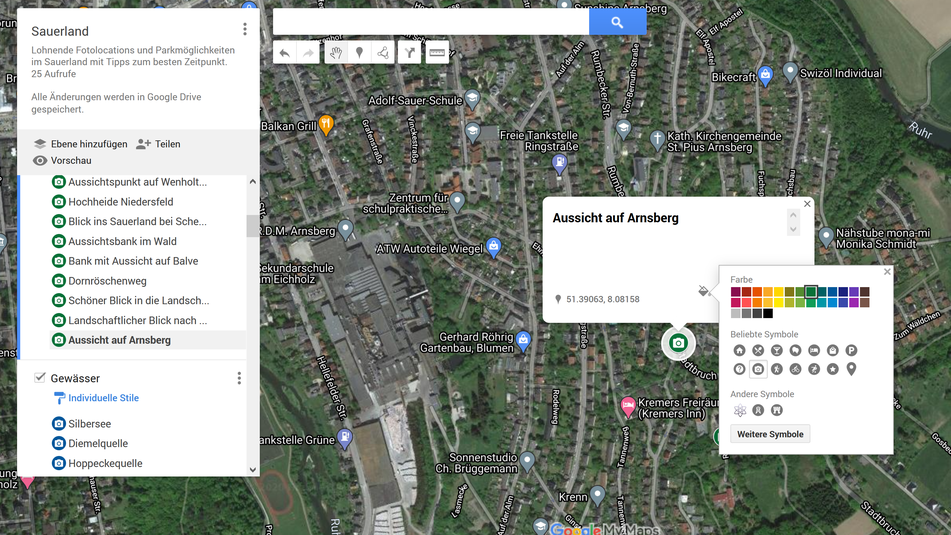Click Weitere Symbole button
The width and height of the screenshot is (951, 535).
coord(770,434)
